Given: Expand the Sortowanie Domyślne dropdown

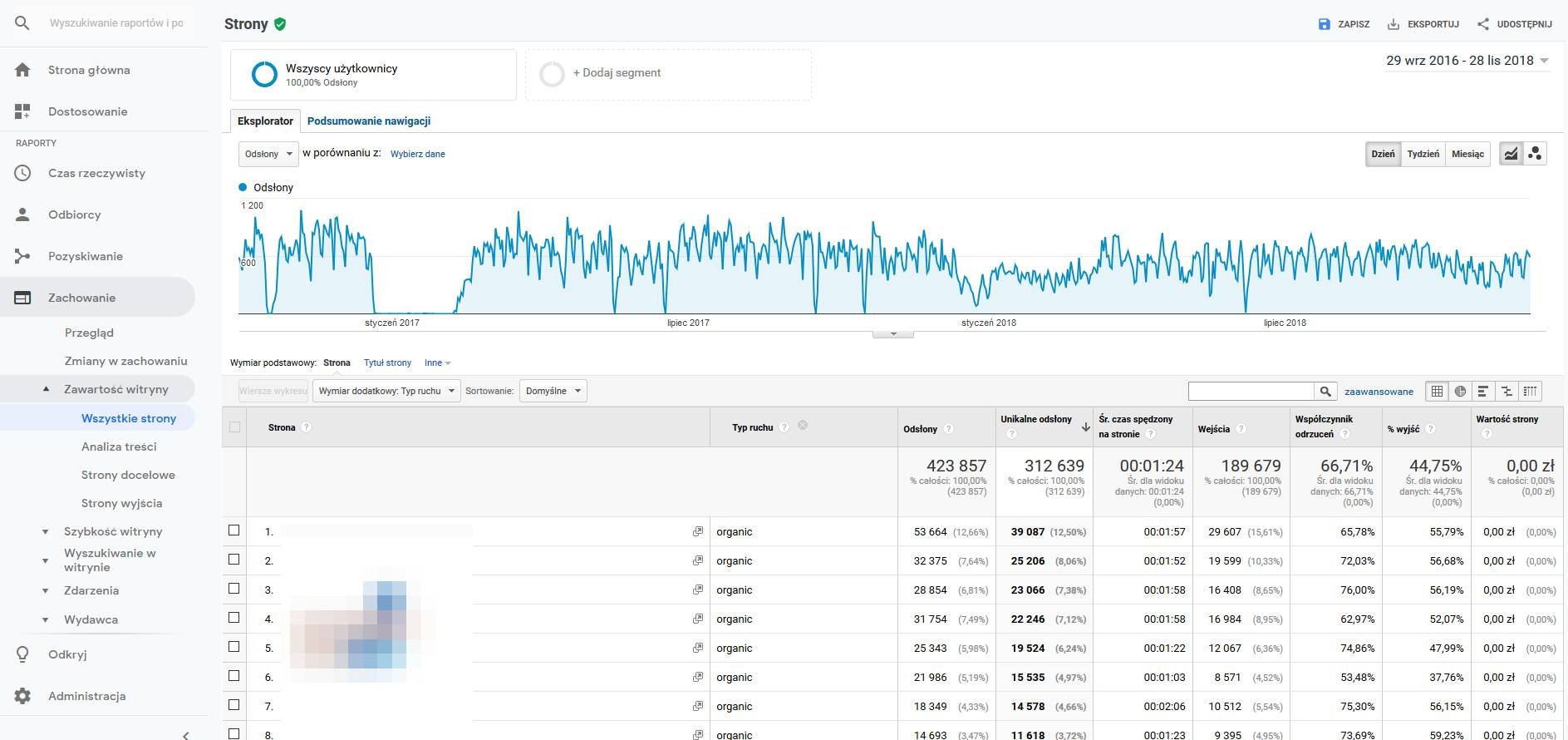Looking at the screenshot, I should pyautogui.click(x=553, y=391).
